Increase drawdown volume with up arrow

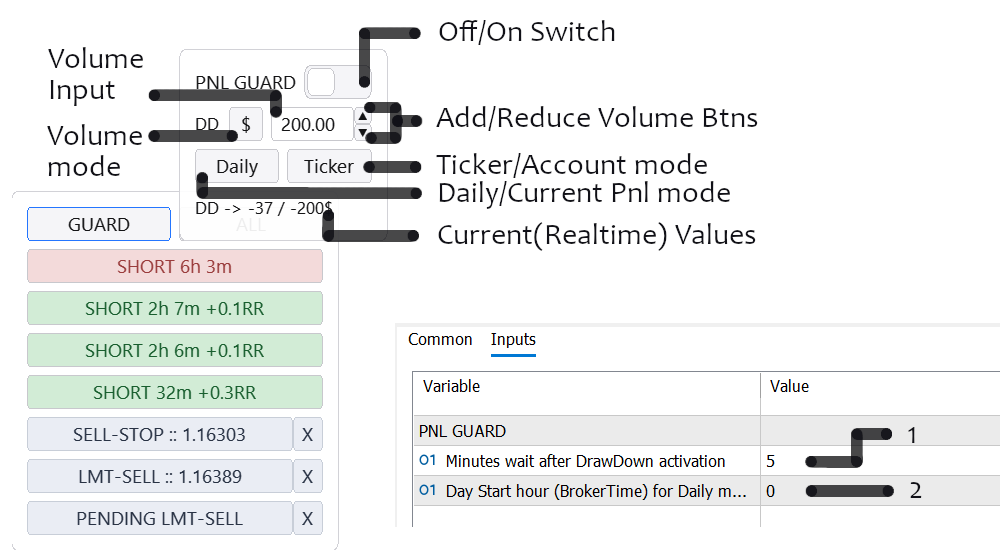(362, 117)
